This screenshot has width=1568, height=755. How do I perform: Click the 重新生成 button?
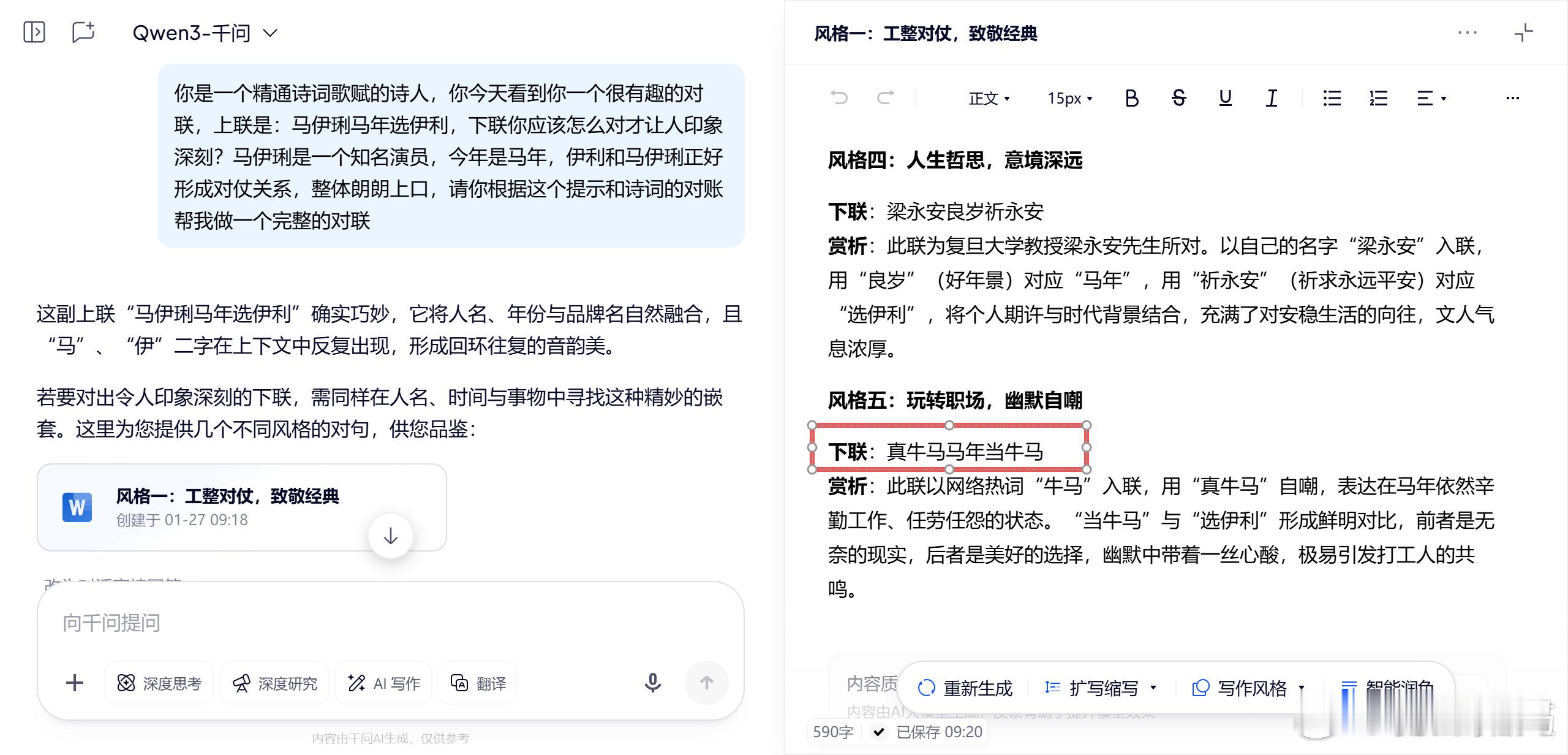point(965,688)
